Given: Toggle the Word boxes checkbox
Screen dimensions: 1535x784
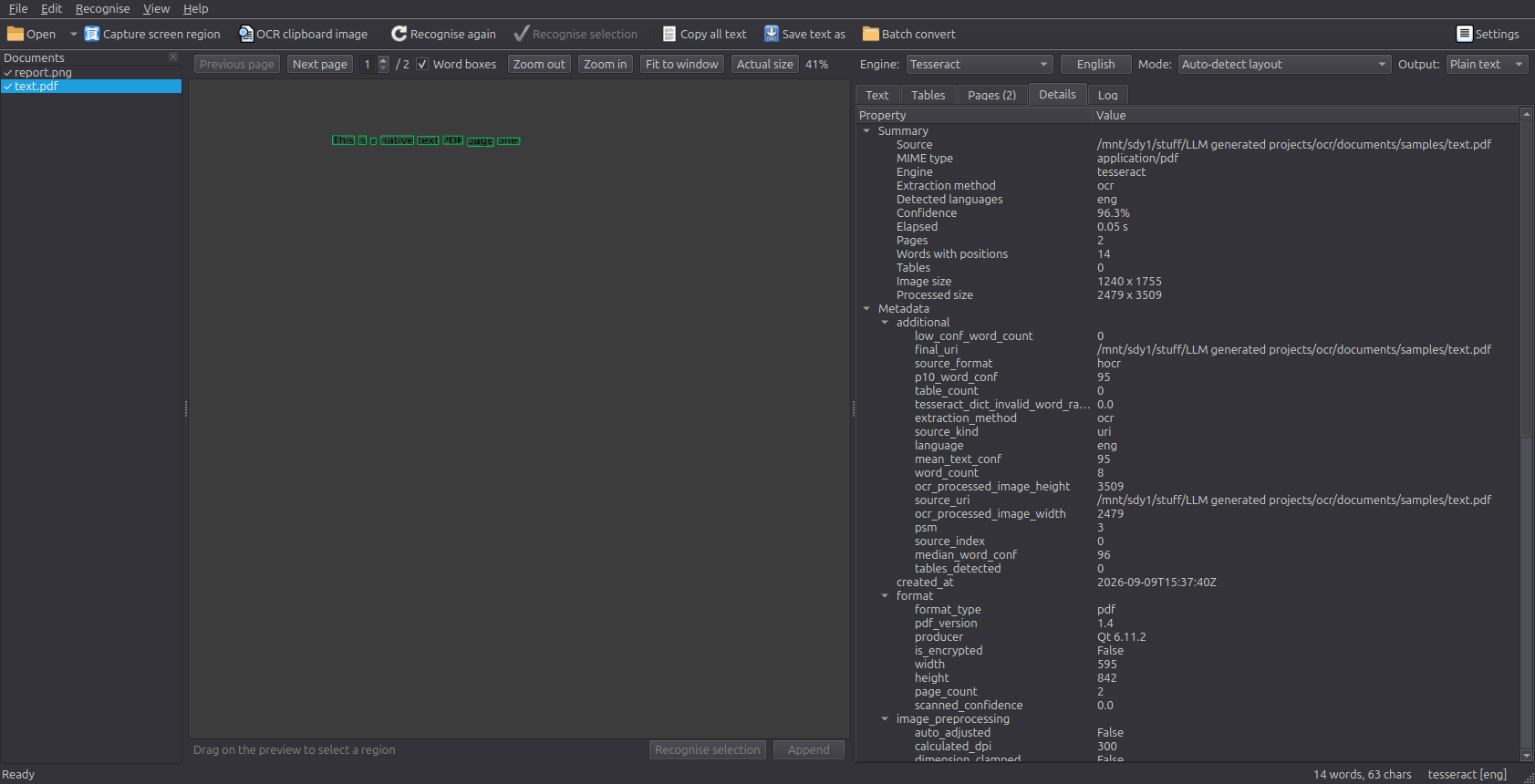Looking at the screenshot, I should tap(422, 64).
